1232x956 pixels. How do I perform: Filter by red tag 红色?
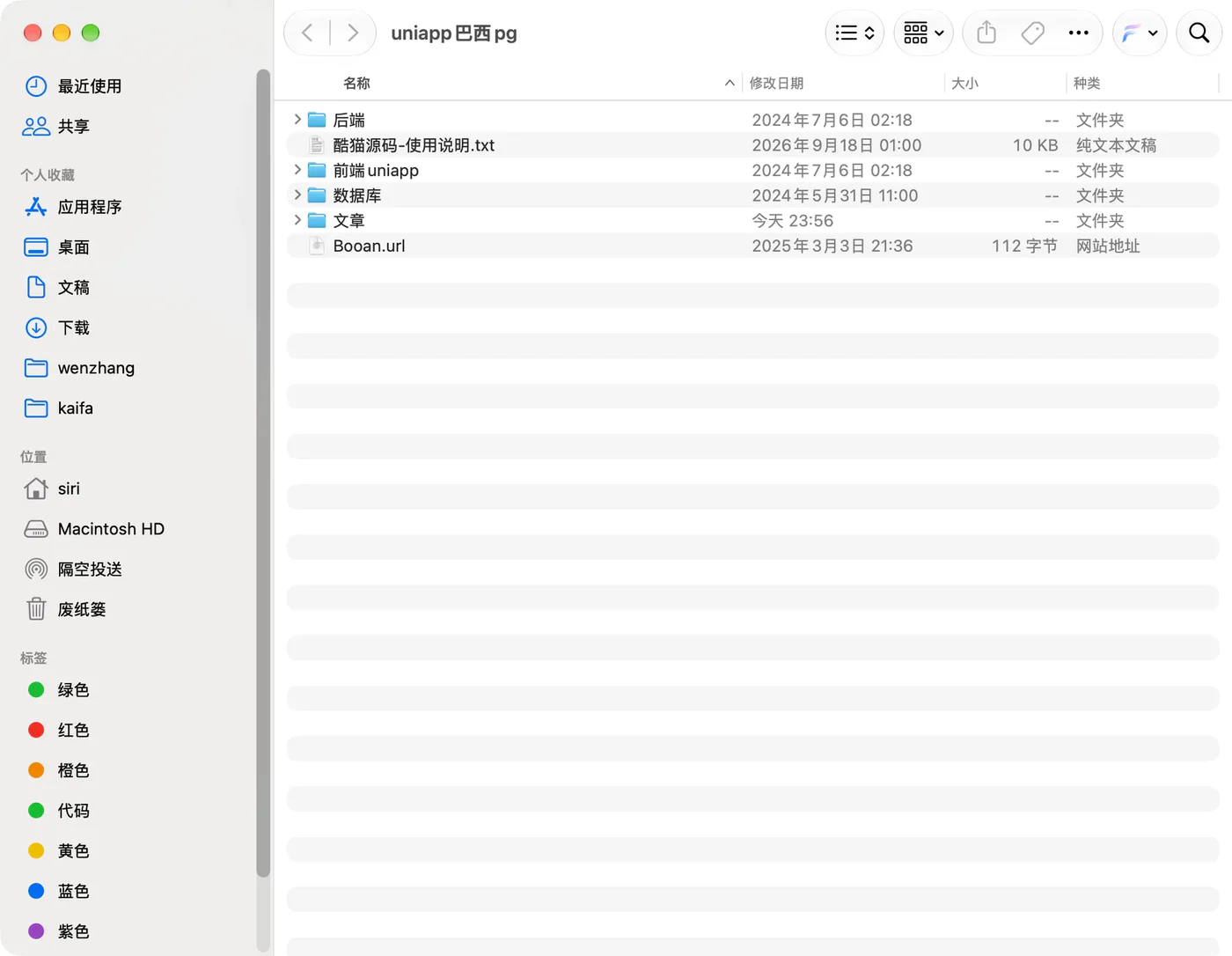59,731
